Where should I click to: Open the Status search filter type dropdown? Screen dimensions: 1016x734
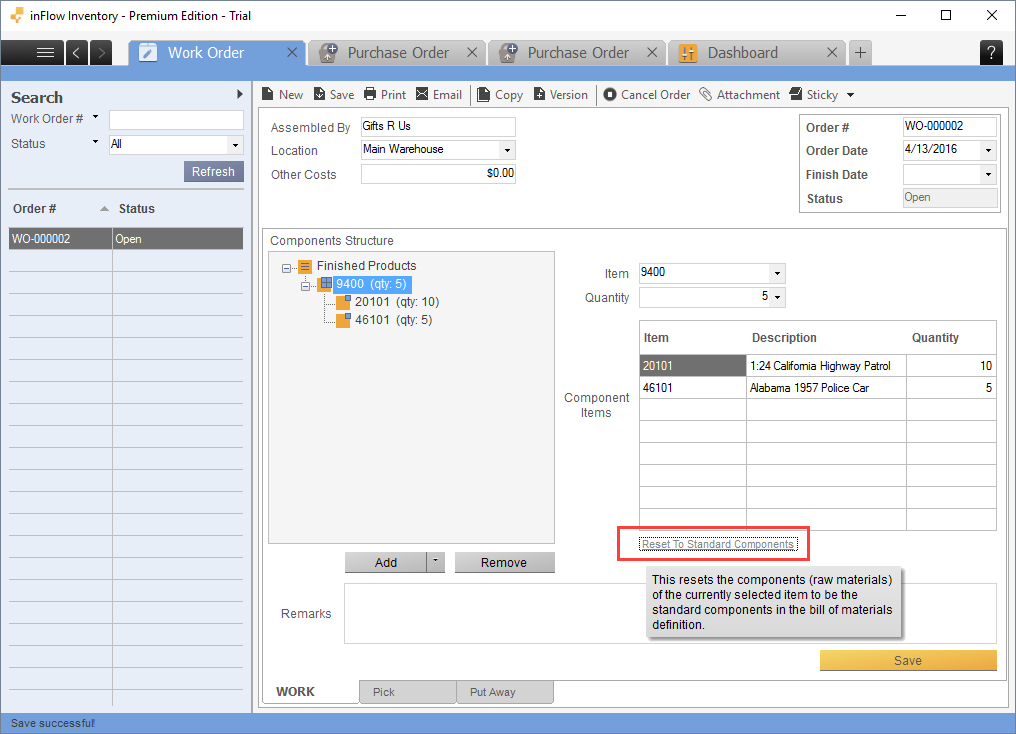[95, 142]
